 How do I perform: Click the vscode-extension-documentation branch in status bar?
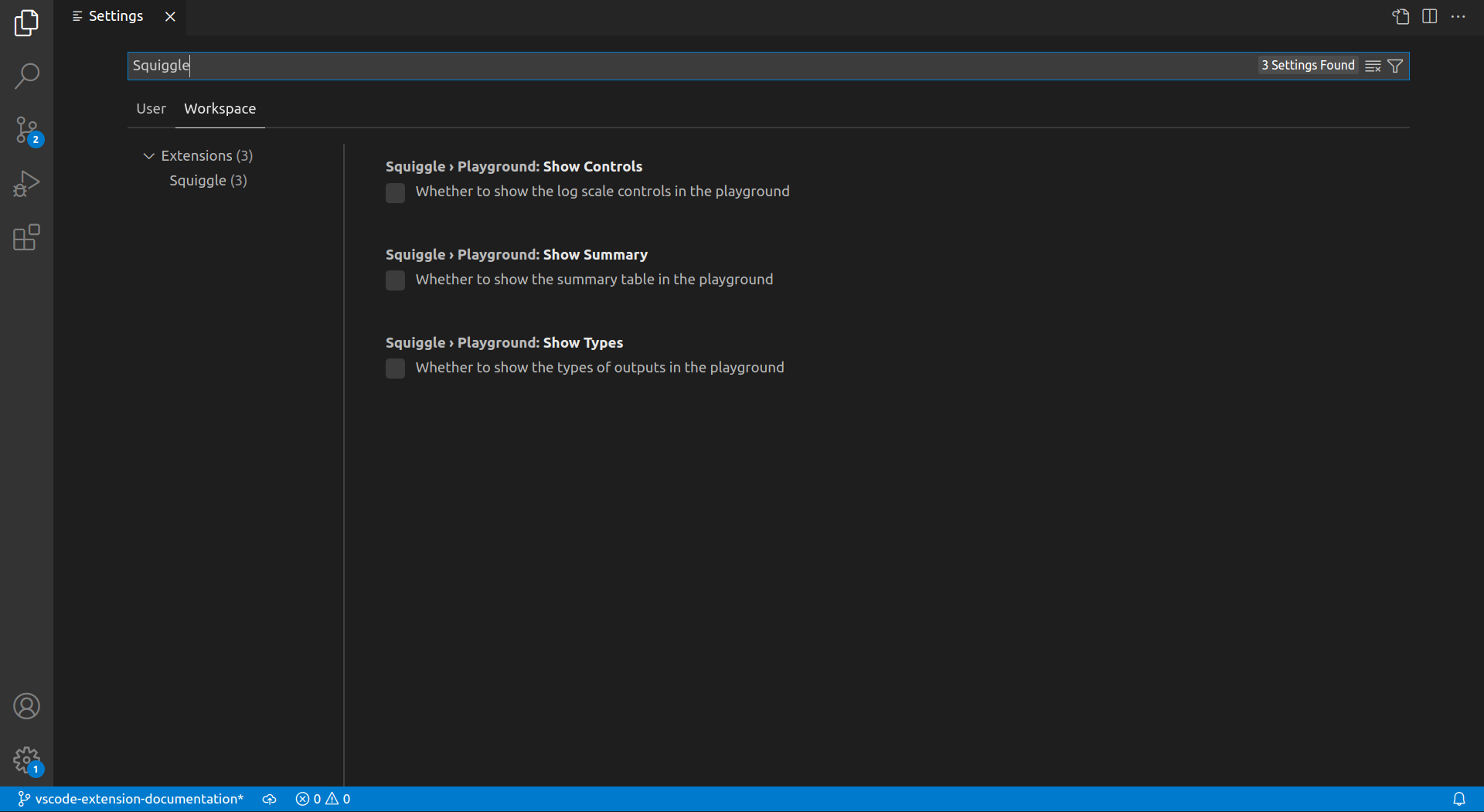point(131,799)
